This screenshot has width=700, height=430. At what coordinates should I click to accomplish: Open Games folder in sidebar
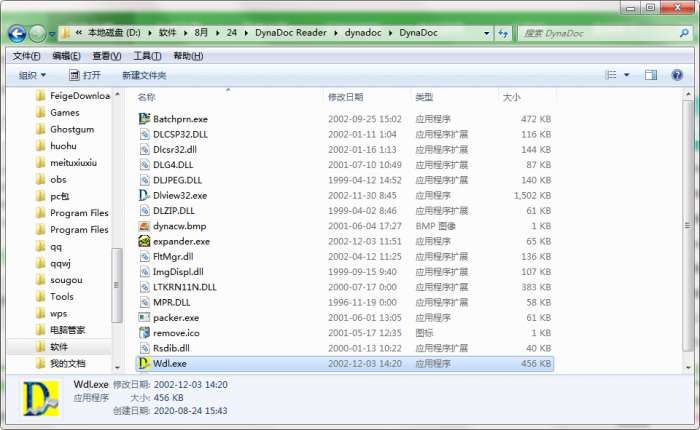(58, 113)
